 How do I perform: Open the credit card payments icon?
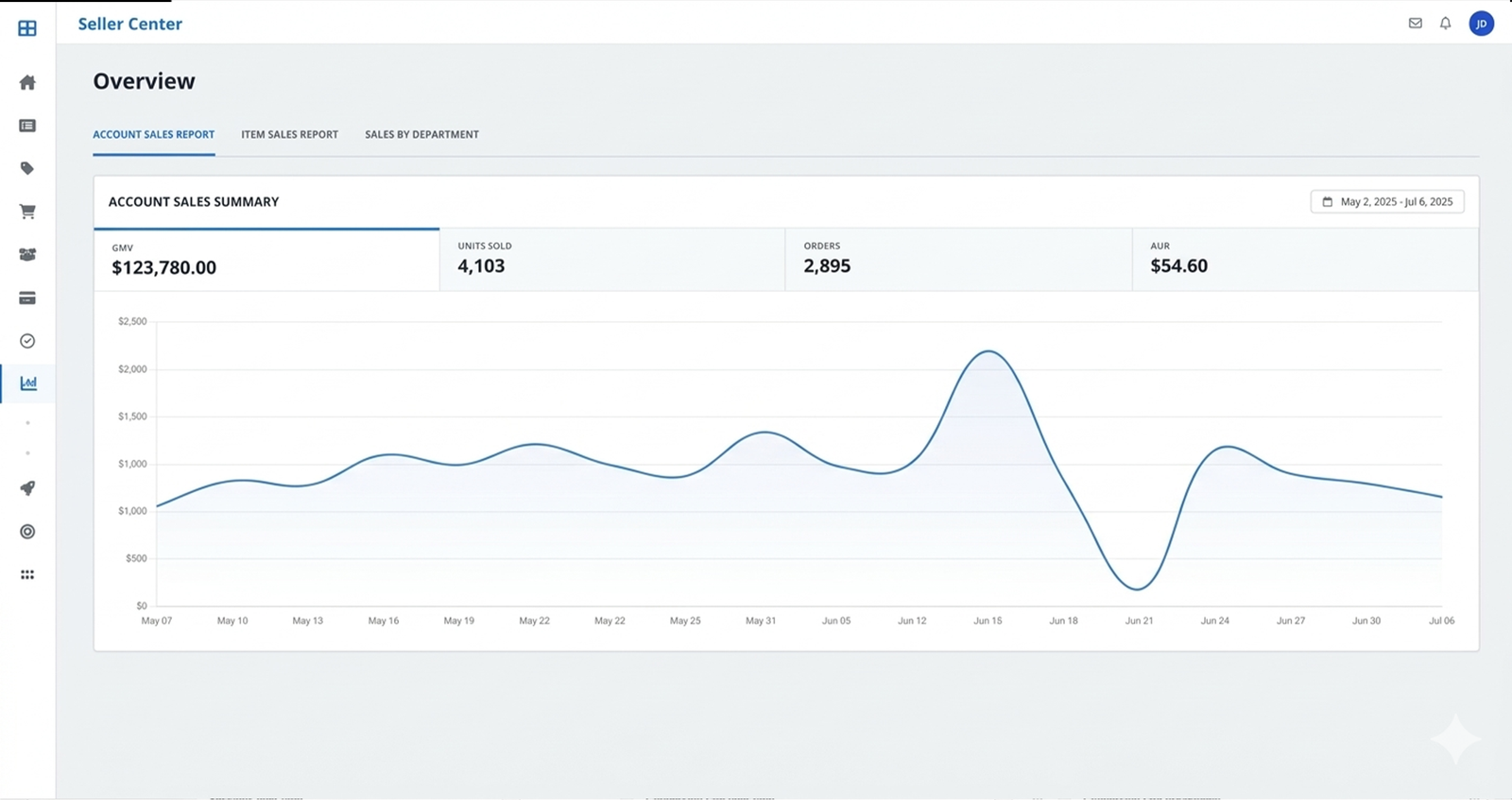pyautogui.click(x=27, y=298)
